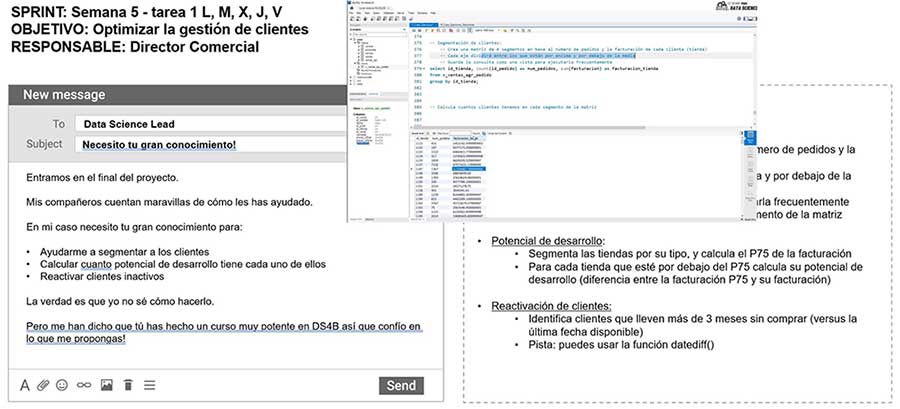Discard the draft with the trash icon
This screenshot has height=409, width=900.
(128, 385)
